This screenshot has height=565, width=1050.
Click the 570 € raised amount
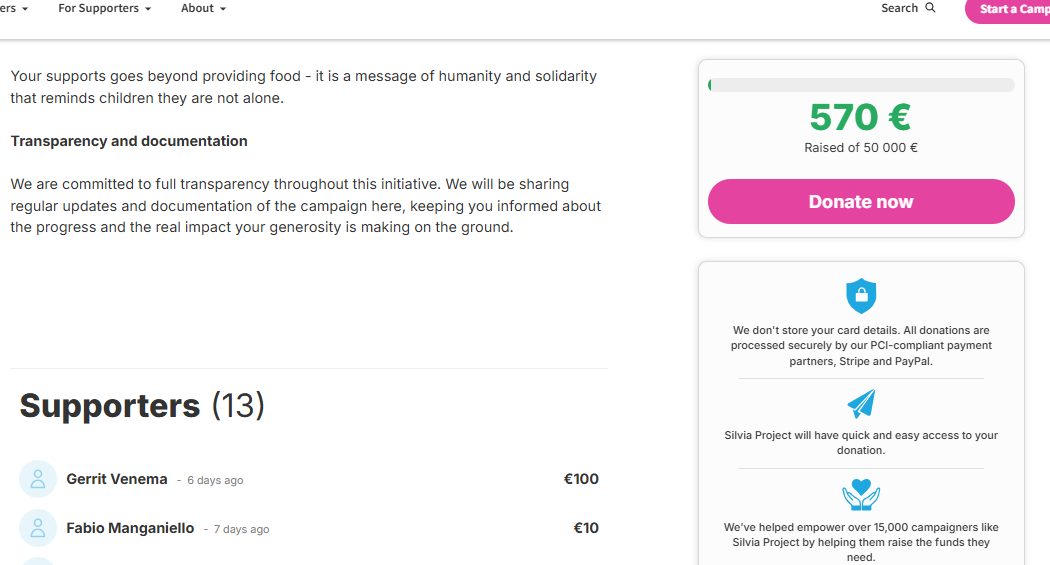860,118
